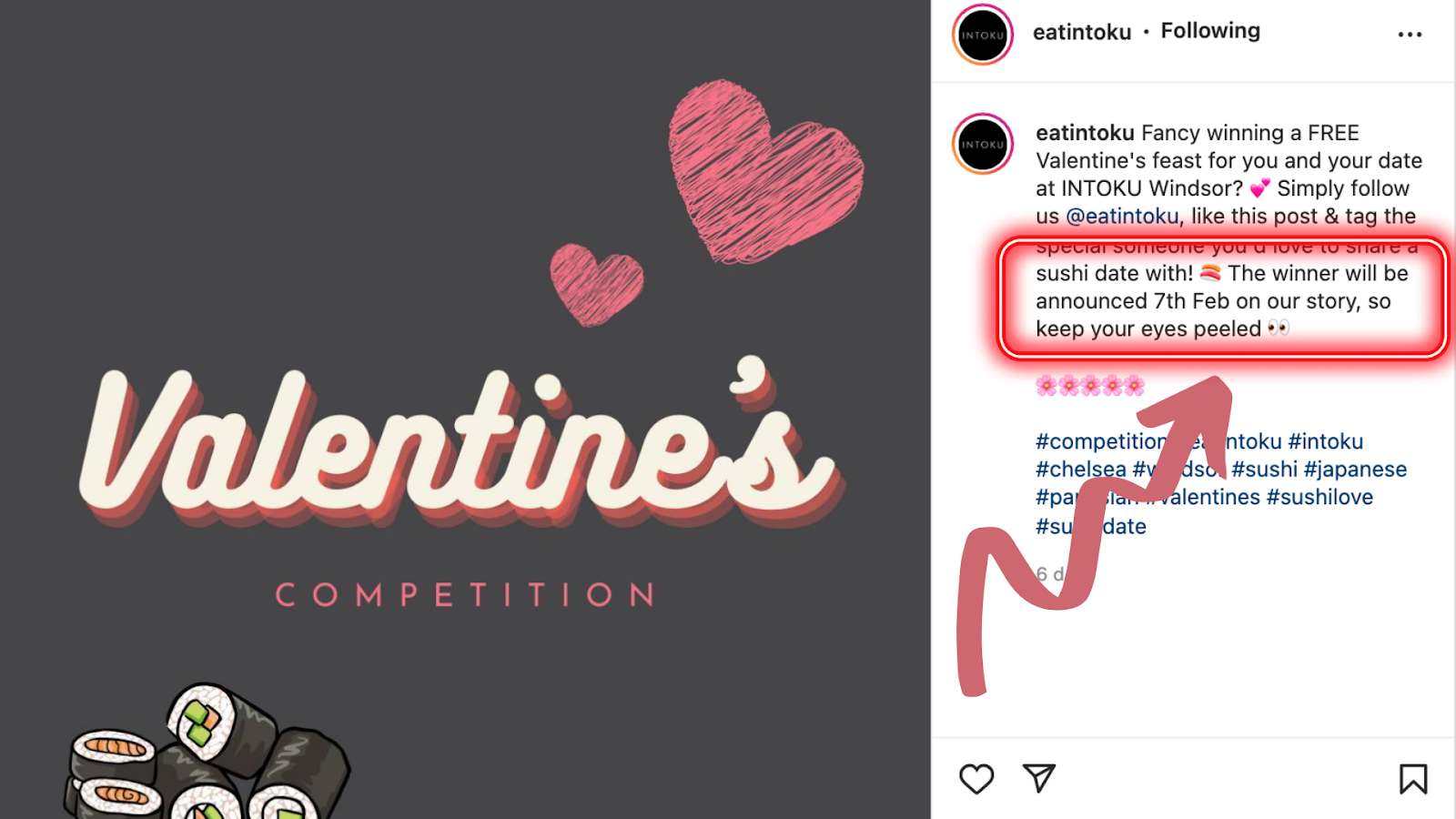
Task: Open the bold eatintoku name in the caption
Action: tap(1085, 133)
